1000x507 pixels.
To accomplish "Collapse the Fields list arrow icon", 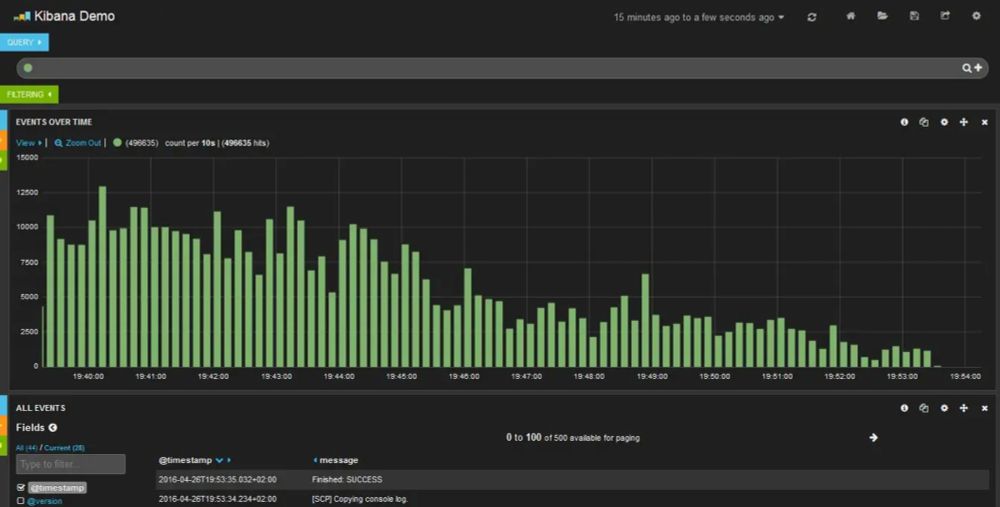I will 53,427.
